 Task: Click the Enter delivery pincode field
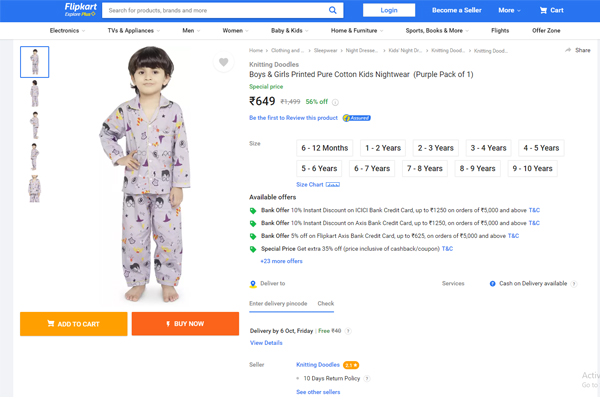[279, 303]
